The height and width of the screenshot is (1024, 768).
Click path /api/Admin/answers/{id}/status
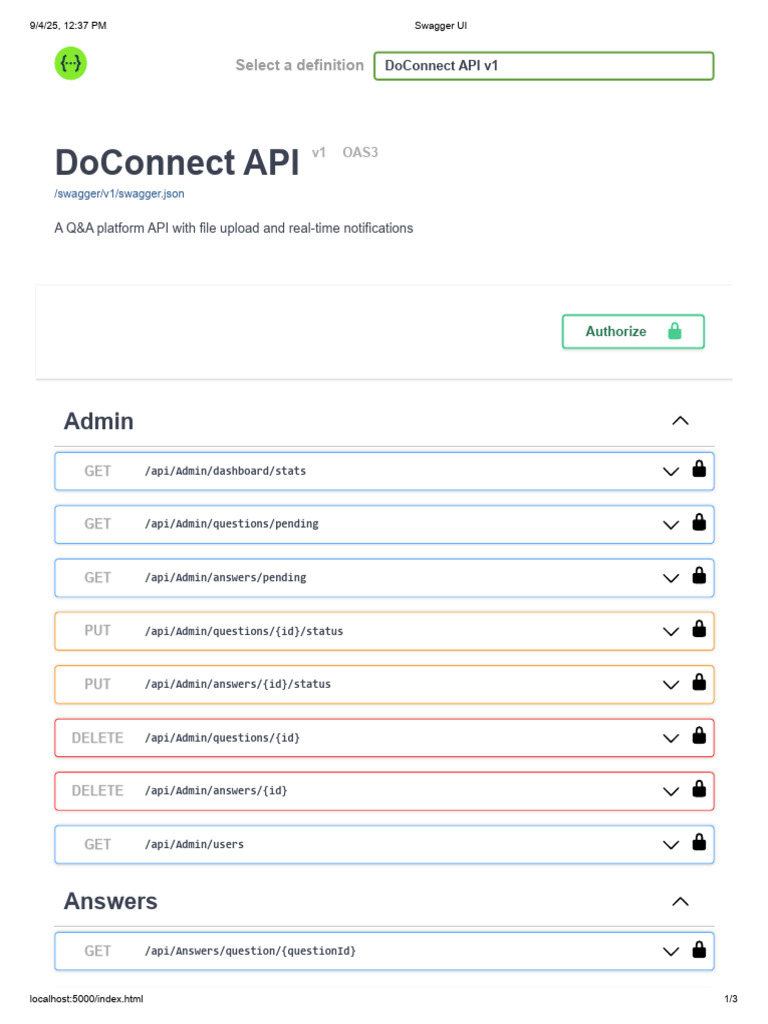pyautogui.click(x=238, y=684)
